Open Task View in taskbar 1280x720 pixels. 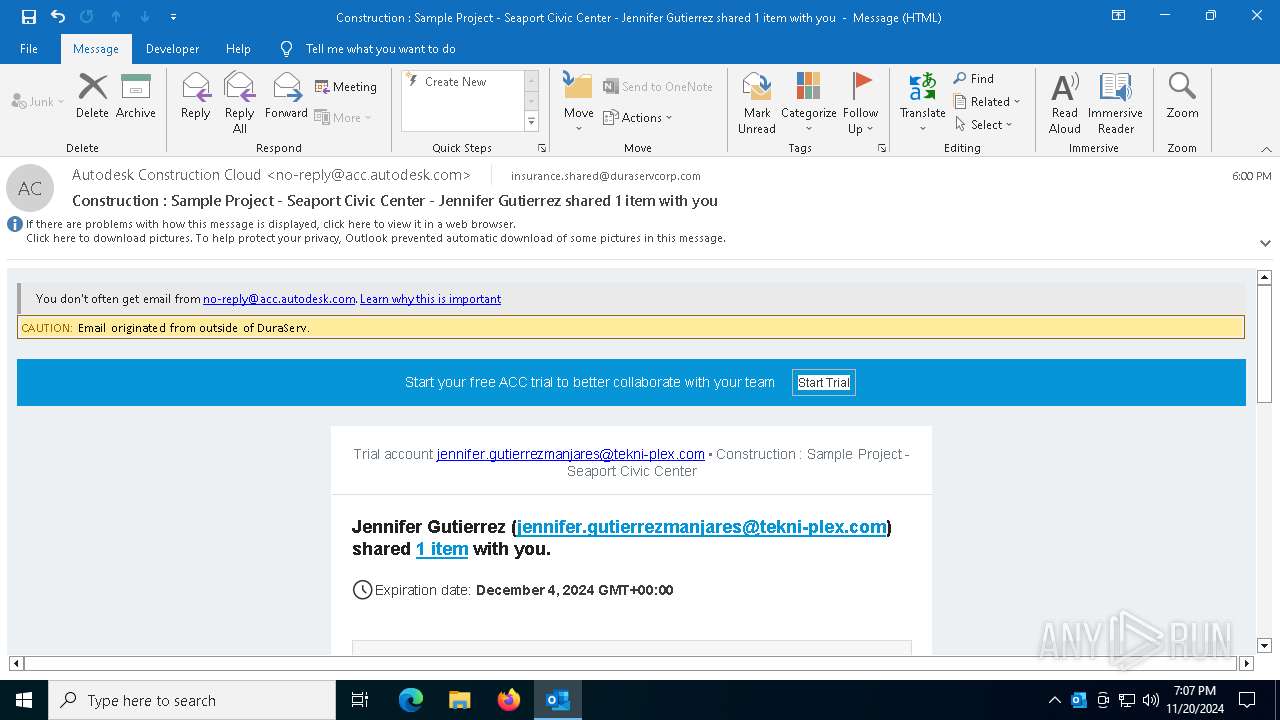(x=360, y=700)
